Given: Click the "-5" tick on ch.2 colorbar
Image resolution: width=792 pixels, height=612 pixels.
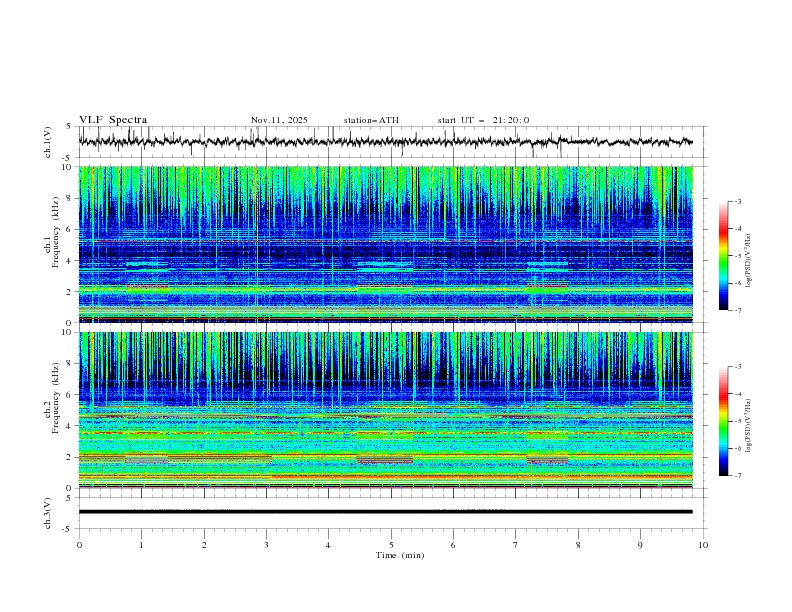Looking at the screenshot, I should pos(737,421).
